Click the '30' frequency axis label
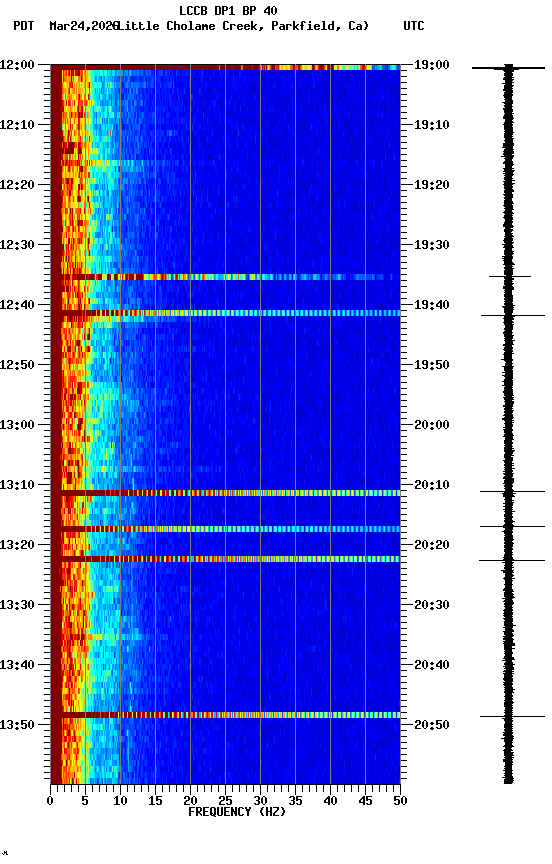Screen dimensions: 552x864 pos(260,801)
